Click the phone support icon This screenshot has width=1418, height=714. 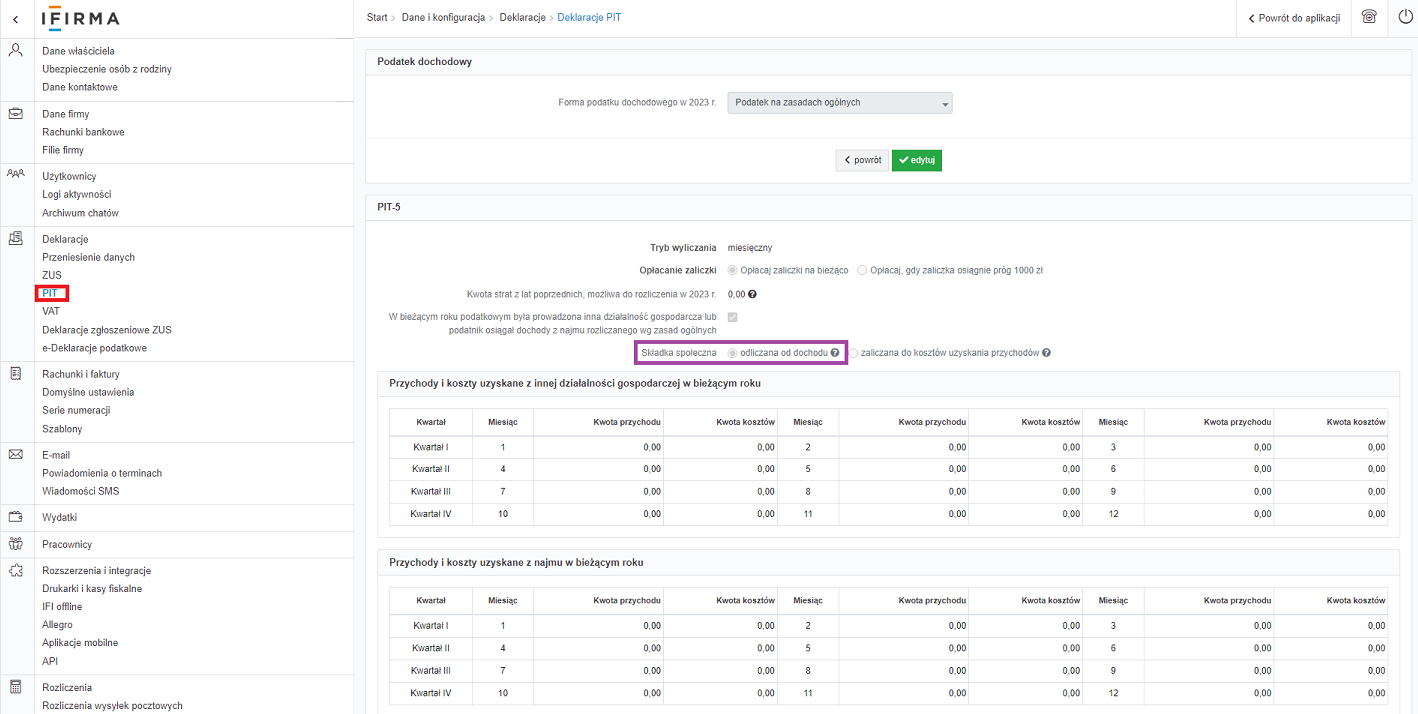coord(1369,17)
